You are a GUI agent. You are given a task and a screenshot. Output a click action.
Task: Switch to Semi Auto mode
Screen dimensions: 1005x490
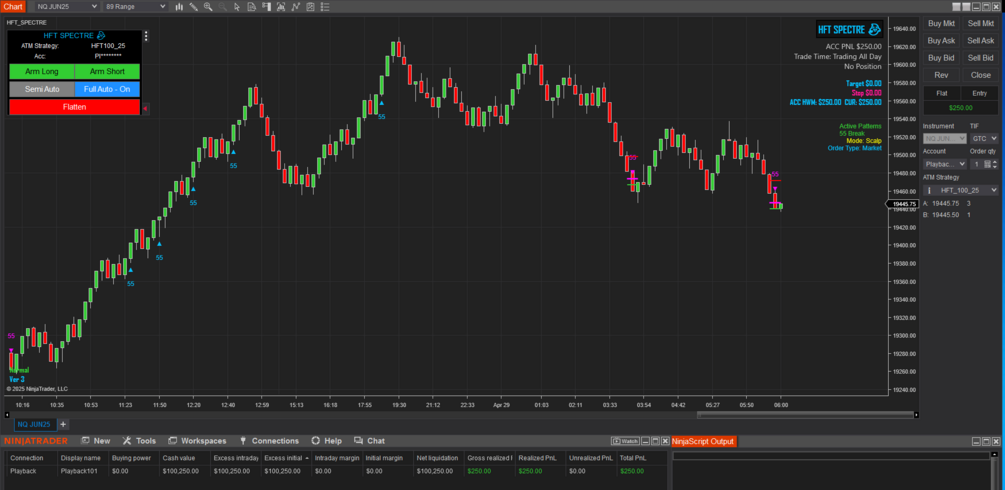point(42,89)
